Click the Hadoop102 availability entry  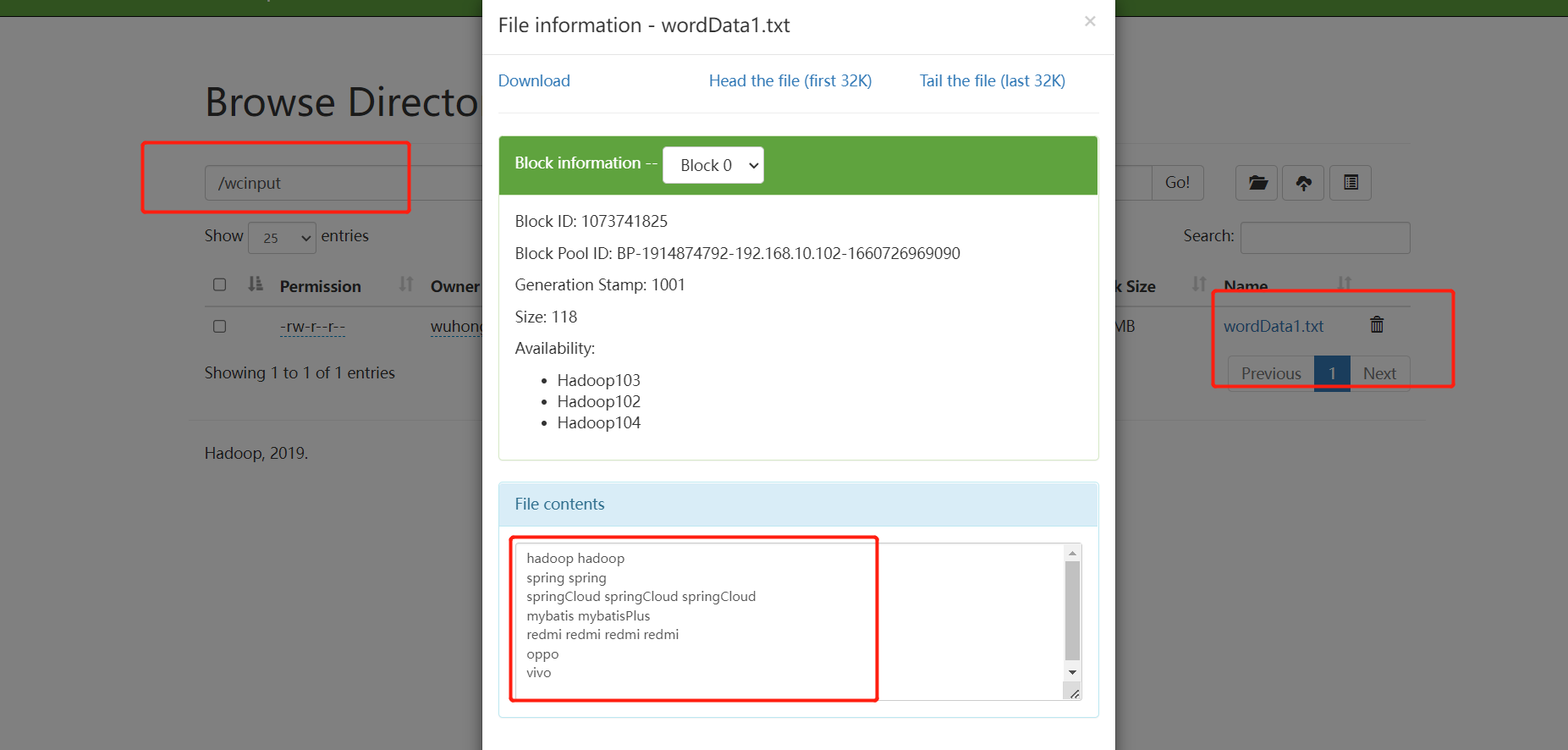[x=598, y=402]
